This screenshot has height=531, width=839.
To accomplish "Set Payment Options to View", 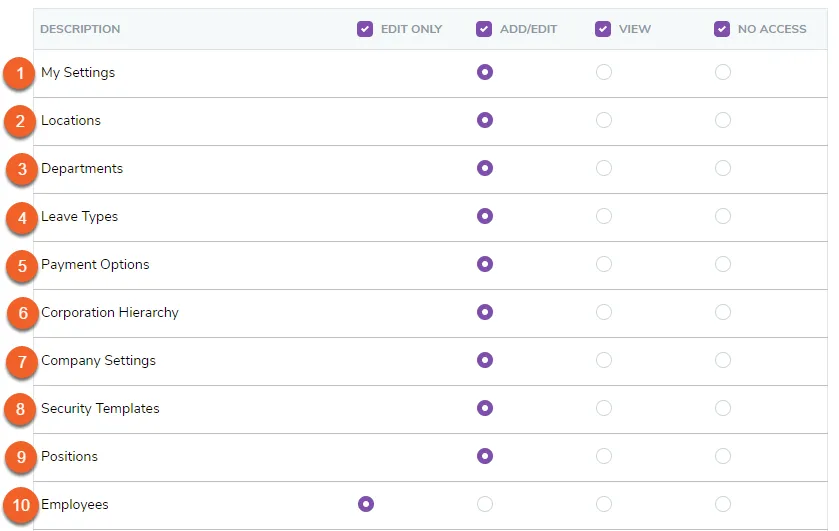I will (604, 264).
